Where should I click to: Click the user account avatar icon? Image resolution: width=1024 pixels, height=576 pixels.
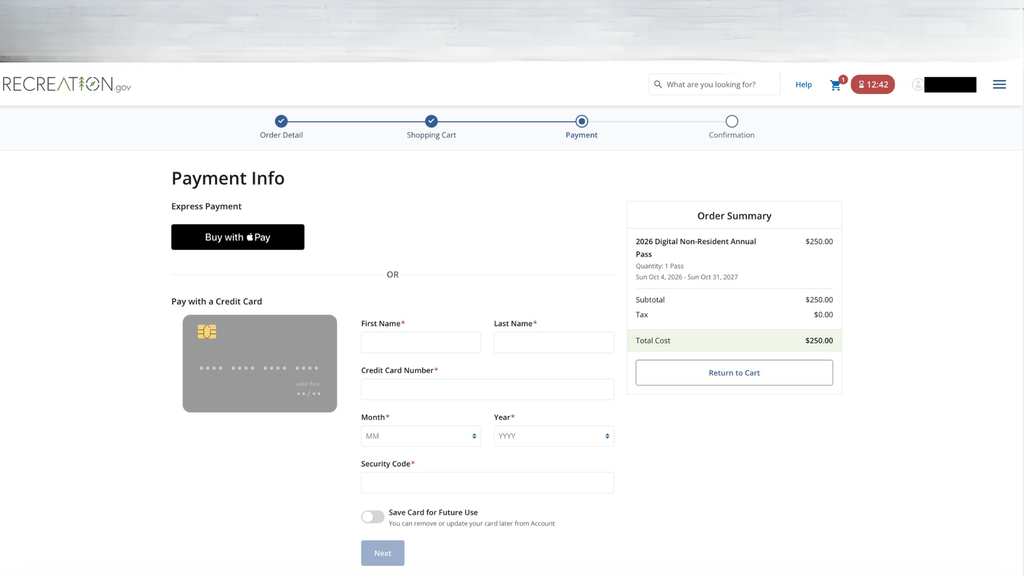[918, 84]
